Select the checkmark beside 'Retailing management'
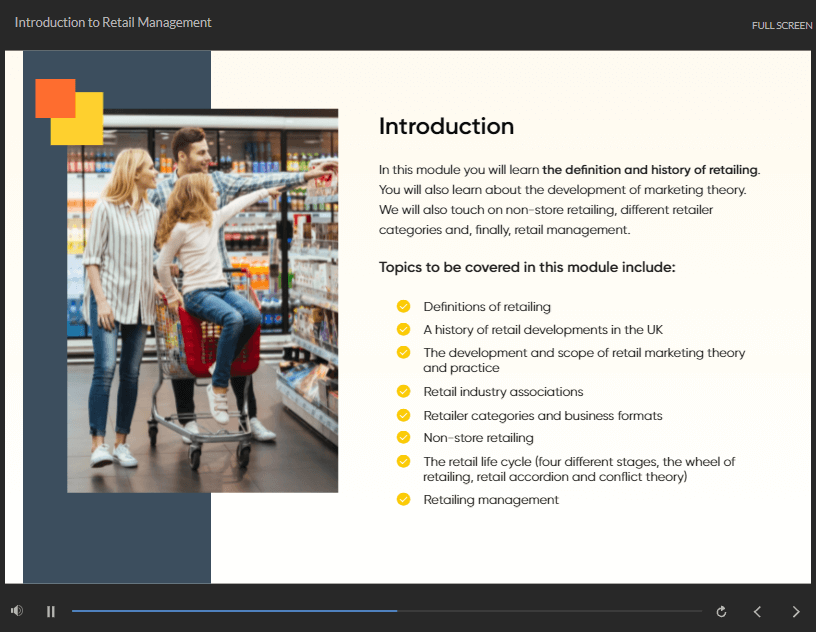Screen dimensions: 816x632 coord(403,499)
